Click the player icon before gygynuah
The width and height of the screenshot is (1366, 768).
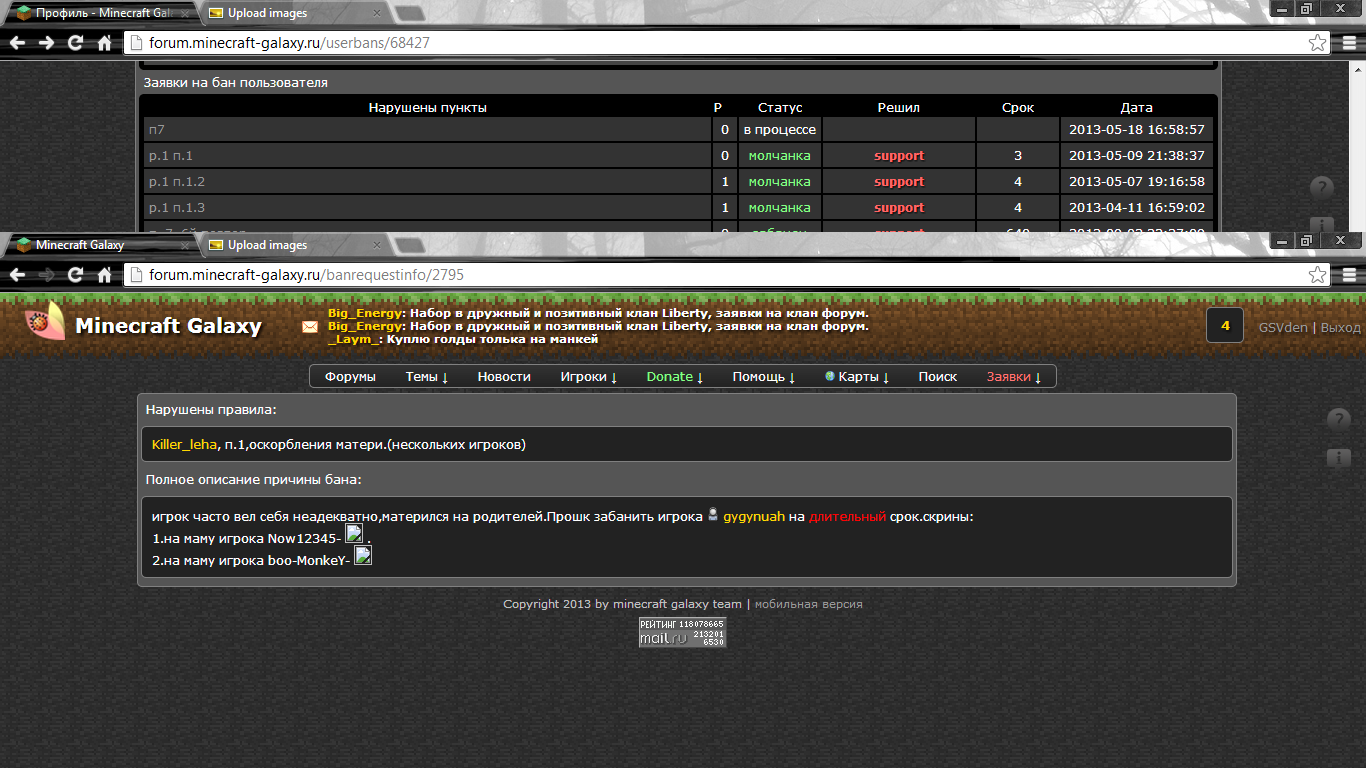(x=713, y=515)
